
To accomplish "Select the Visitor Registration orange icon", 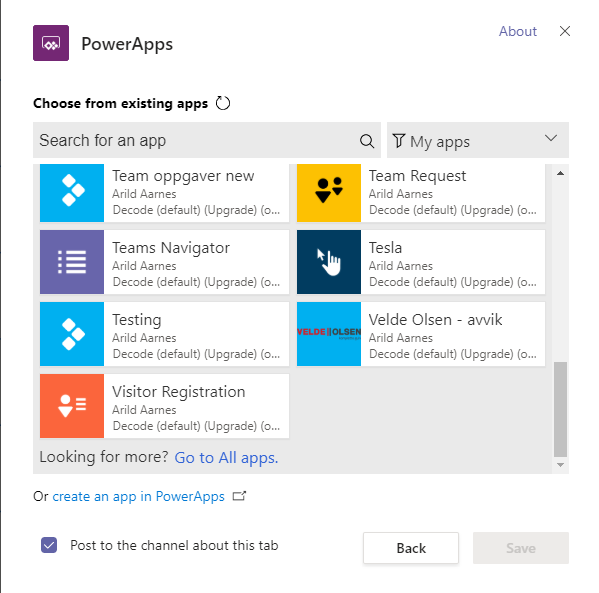I will [x=72, y=406].
